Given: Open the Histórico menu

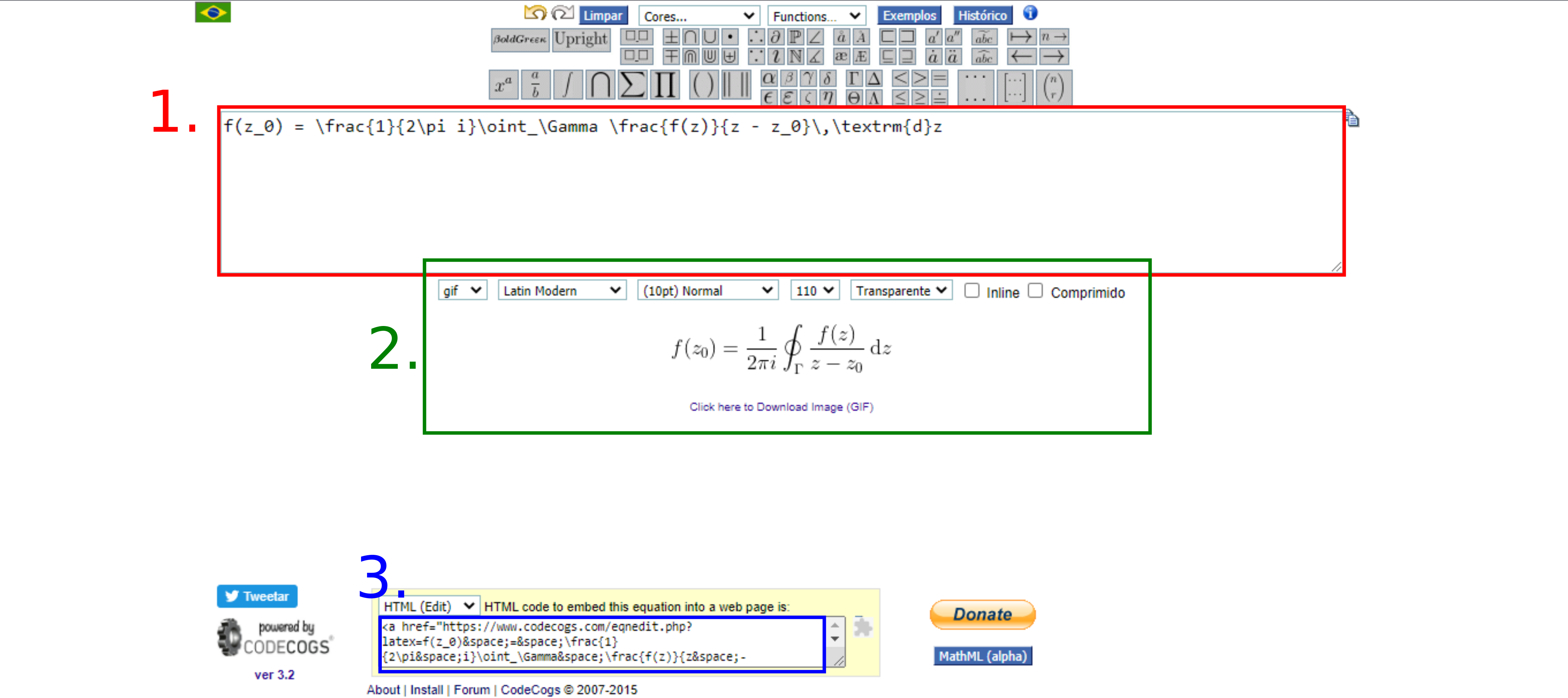Looking at the screenshot, I should coord(982,15).
